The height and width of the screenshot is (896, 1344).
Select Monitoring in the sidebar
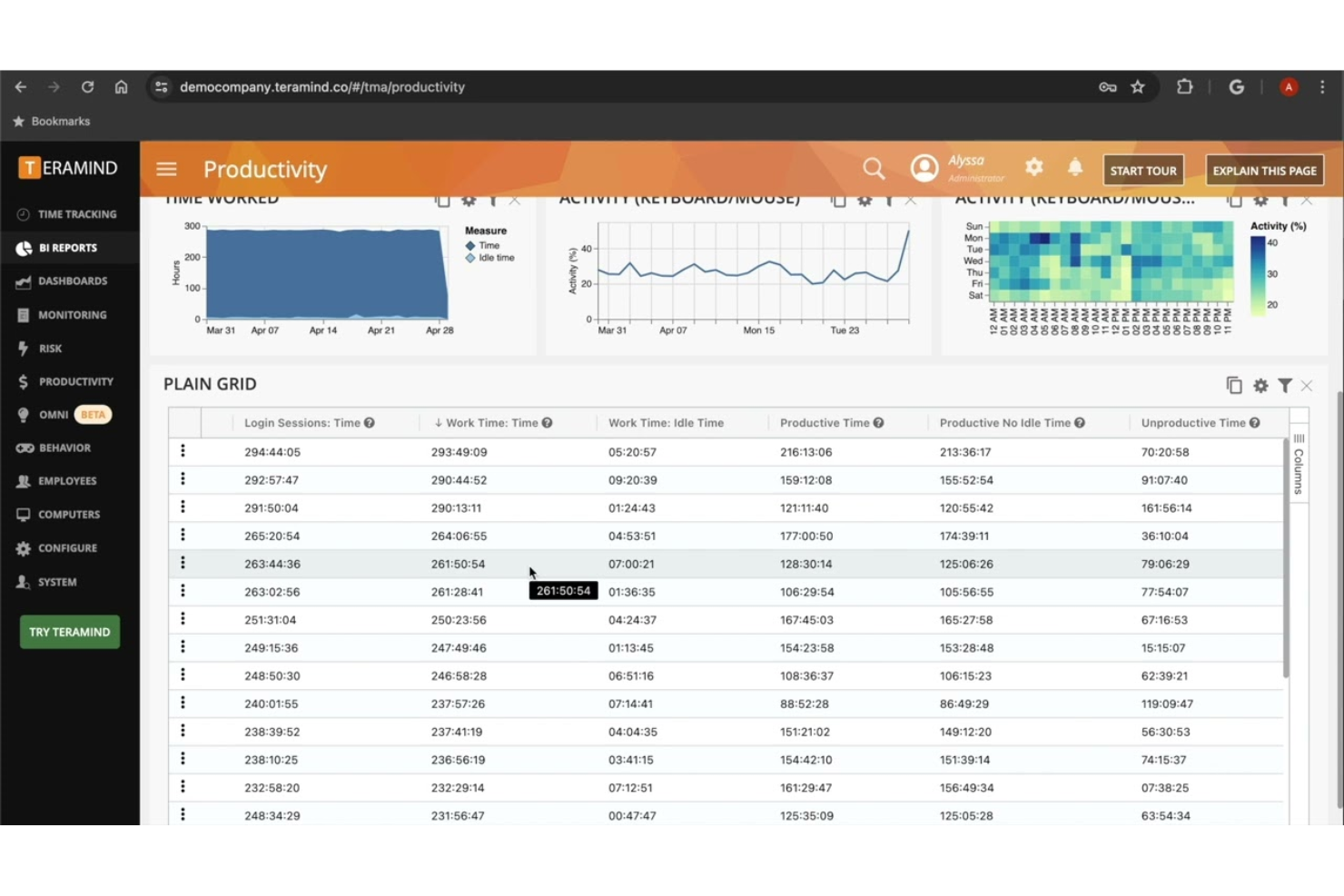click(72, 314)
